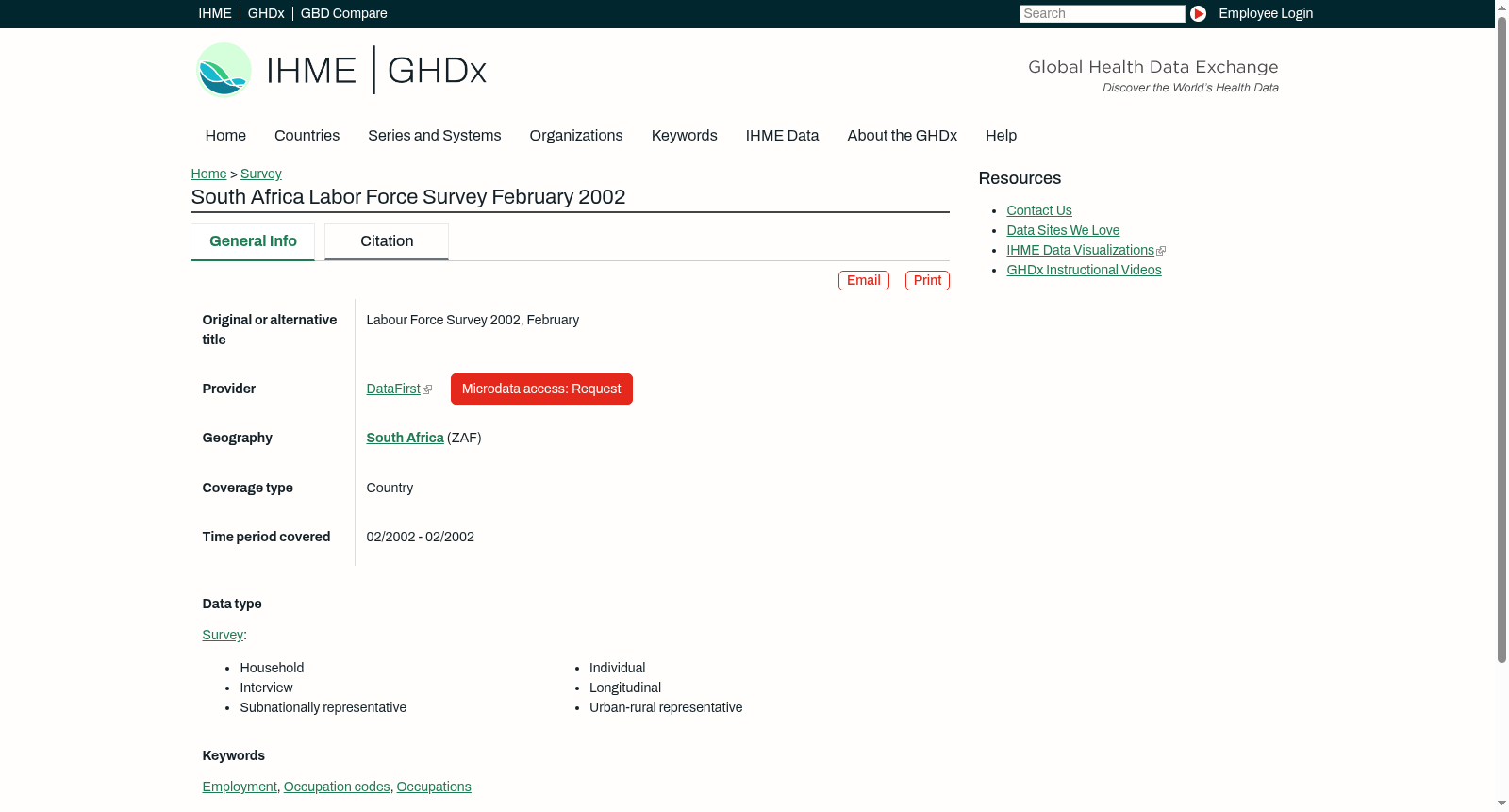The height and width of the screenshot is (812, 1509).
Task: Click scrollbar down arrow at bottom
Action: pyautogui.click(x=1501, y=804)
